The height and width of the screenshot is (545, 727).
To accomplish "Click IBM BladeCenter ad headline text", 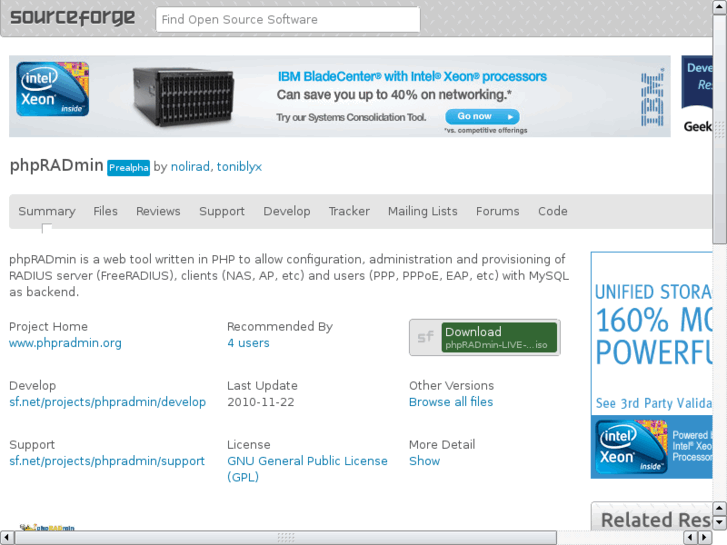I will click(412, 77).
